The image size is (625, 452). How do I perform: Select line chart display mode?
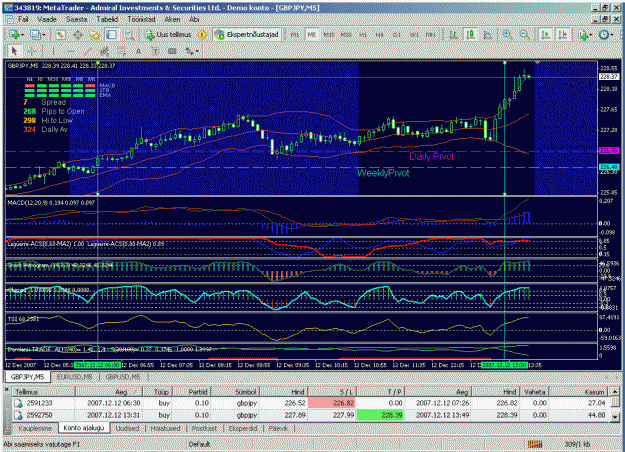tap(487, 35)
